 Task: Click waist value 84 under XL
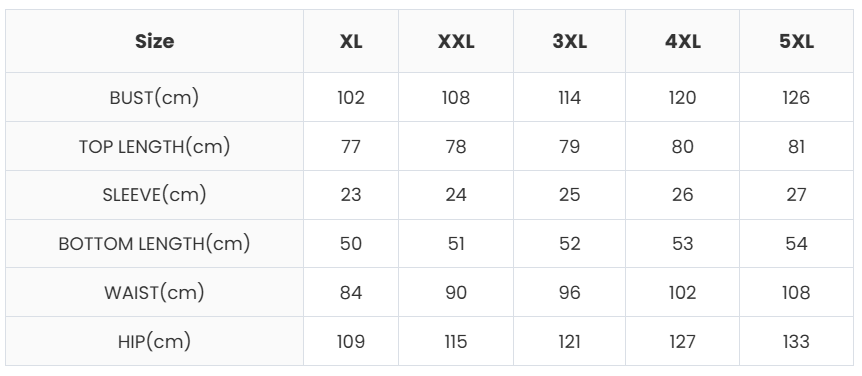point(351,292)
